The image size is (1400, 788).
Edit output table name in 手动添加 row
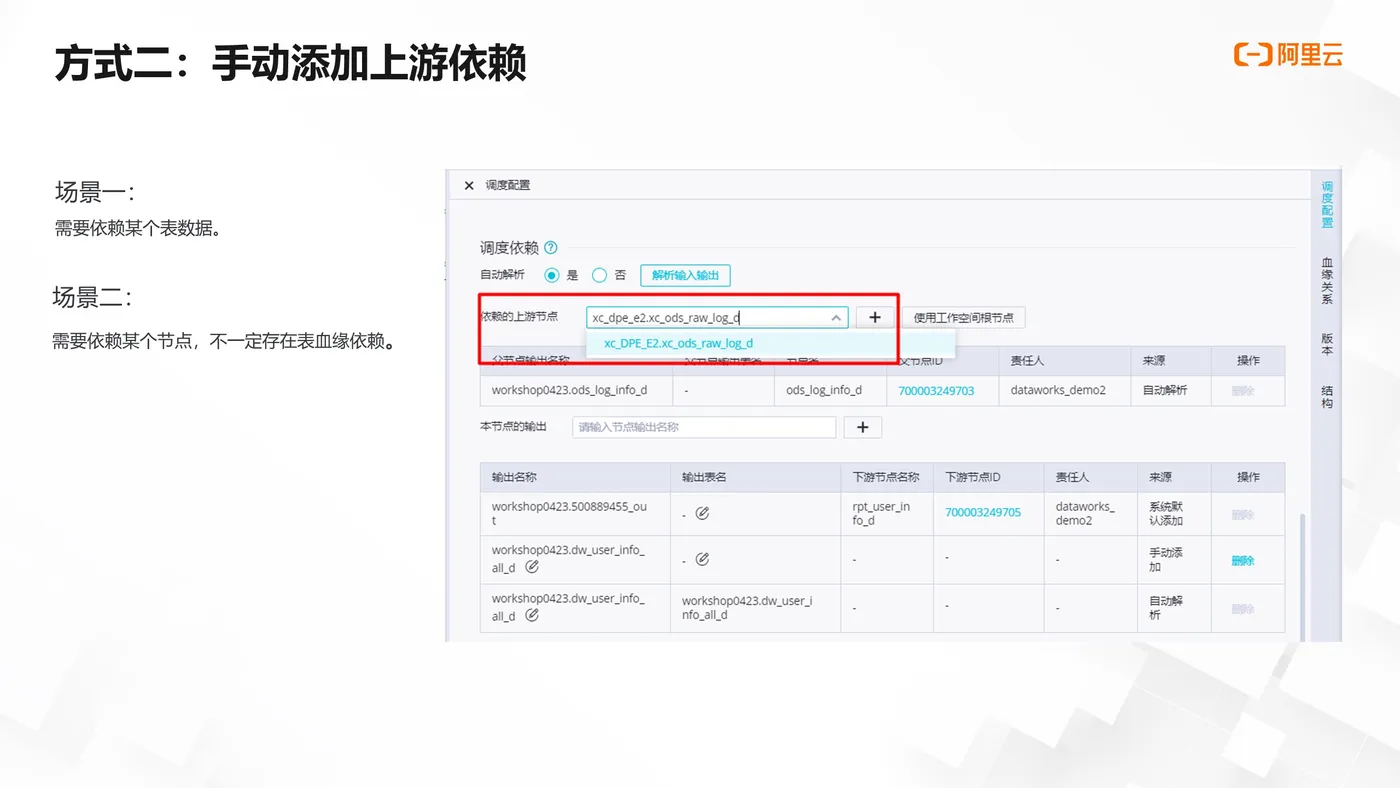[702, 559]
